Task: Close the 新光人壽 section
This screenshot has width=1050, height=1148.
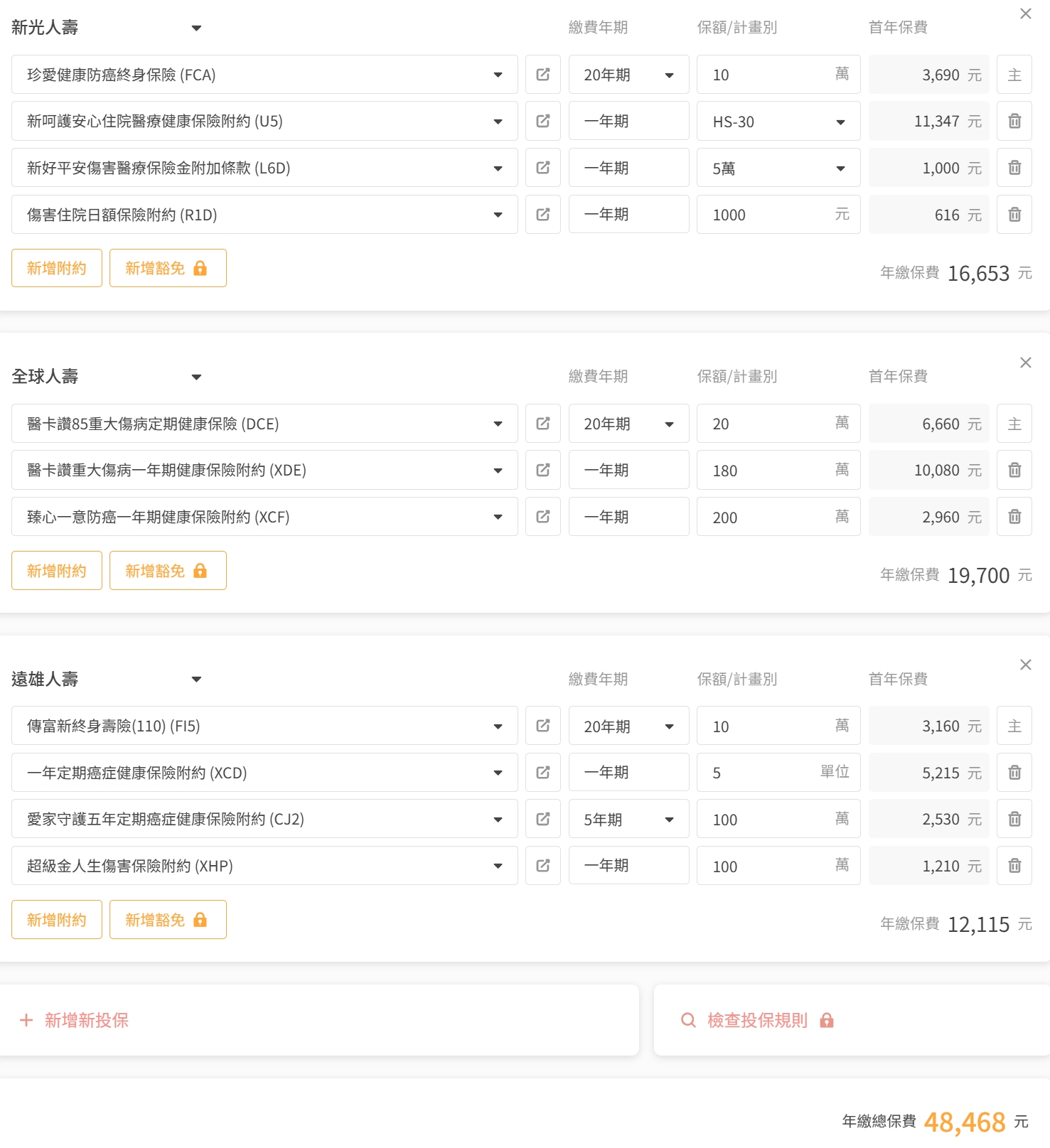Action: point(1025,14)
